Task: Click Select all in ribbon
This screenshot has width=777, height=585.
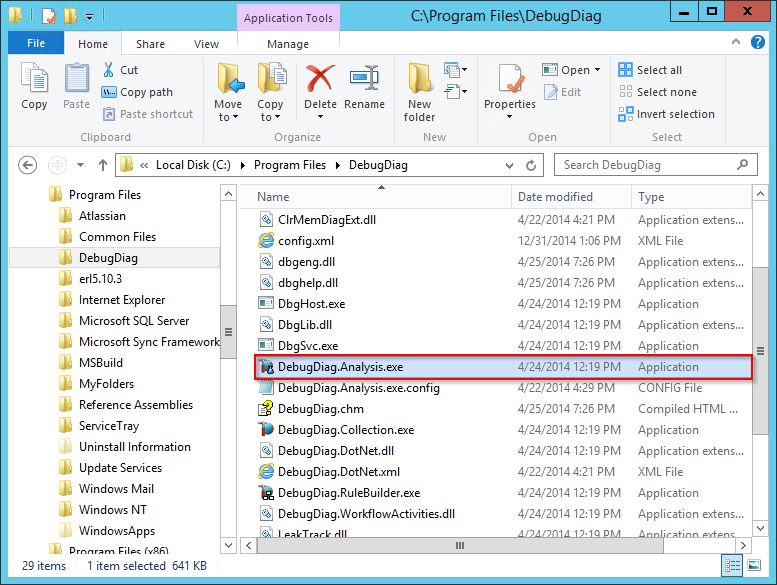Action: tap(650, 70)
